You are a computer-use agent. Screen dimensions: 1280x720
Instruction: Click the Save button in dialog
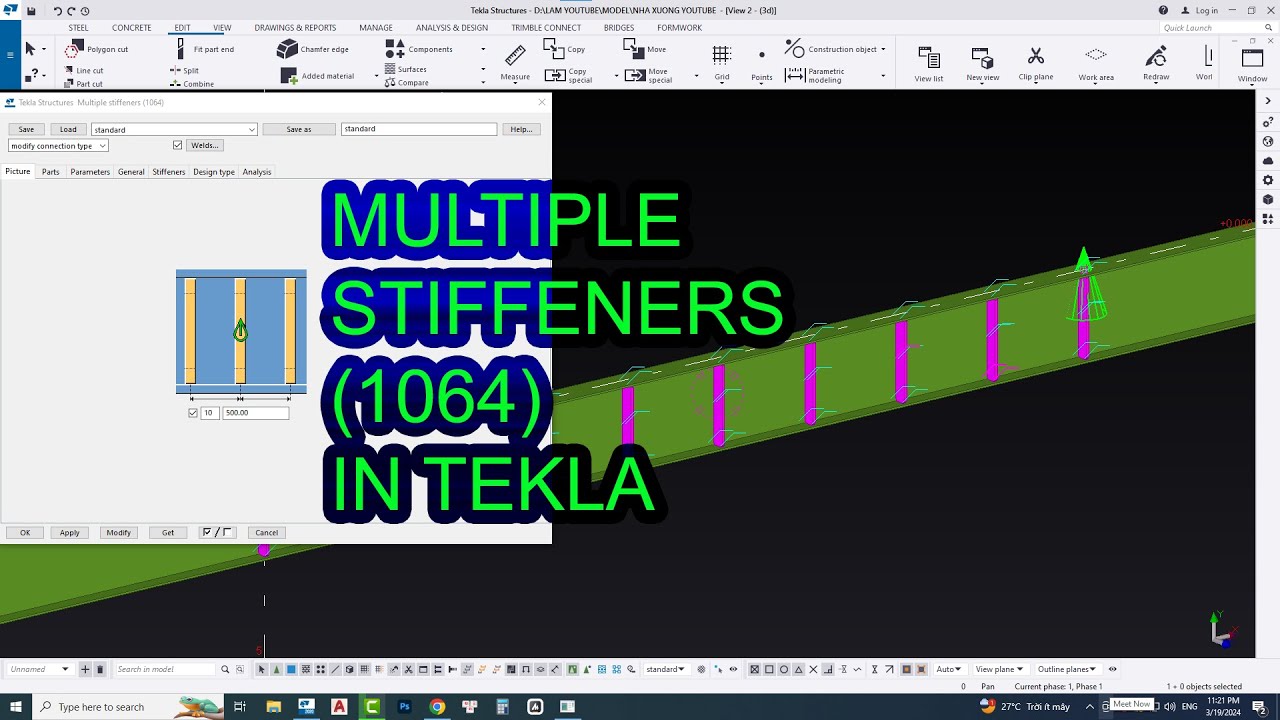tap(26, 129)
